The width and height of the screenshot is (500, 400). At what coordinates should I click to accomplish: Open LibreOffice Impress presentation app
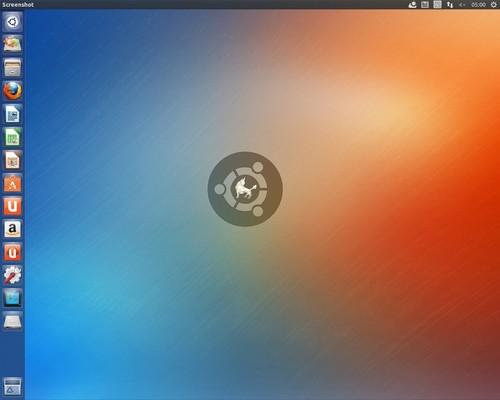click(12, 160)
